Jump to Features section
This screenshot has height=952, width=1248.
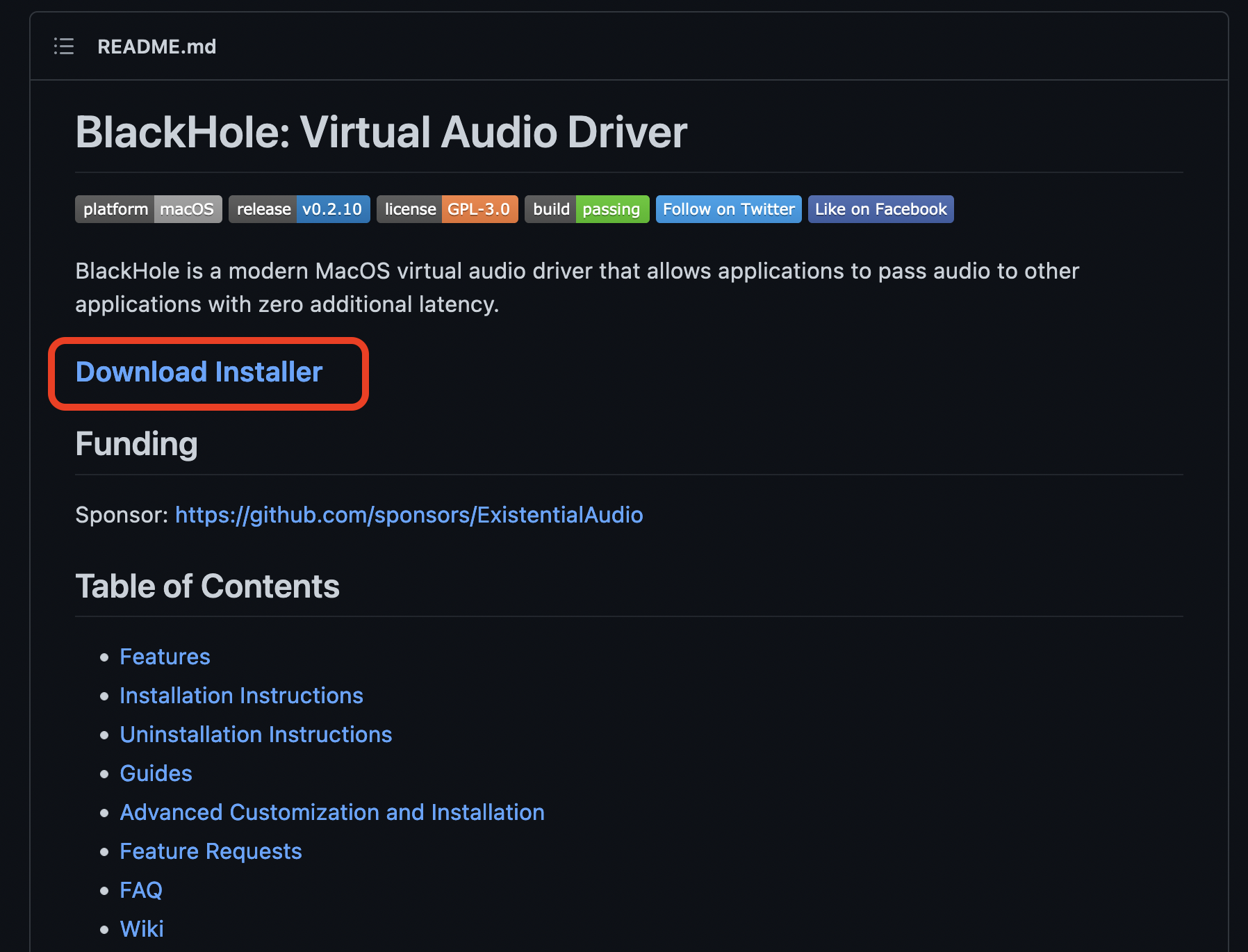[x=165, y=657]
